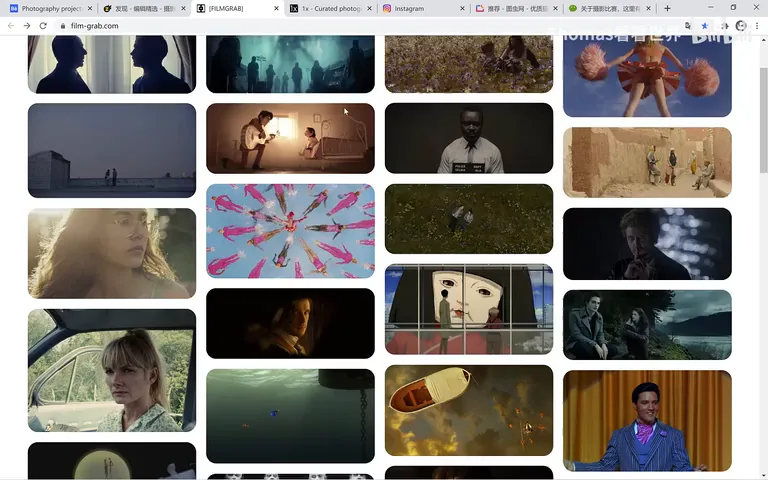The image size is (768, 480).
Task: Open the two silhouettes facing still
Action: [x=112, y=64]
